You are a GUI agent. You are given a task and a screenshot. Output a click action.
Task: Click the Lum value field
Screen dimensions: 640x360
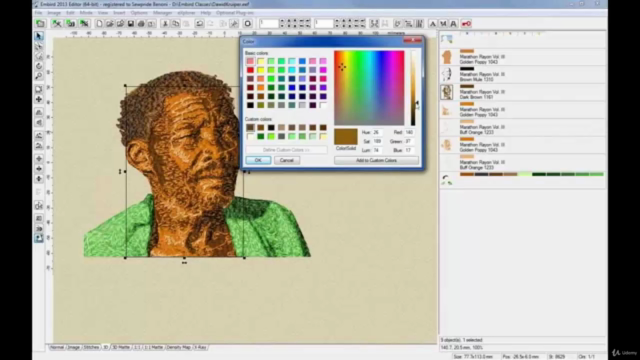377,150
